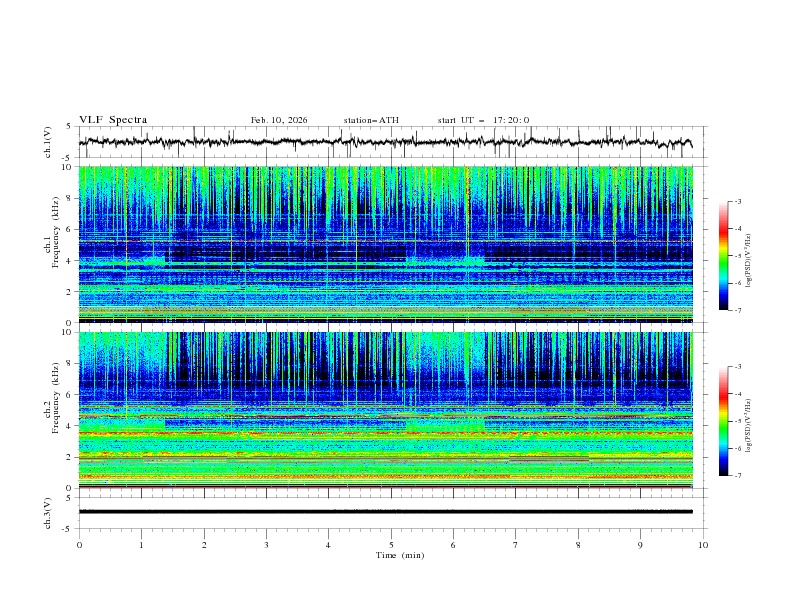The height and width of the screenshot is (612, 792).
Task: Click the "station=ATH" label
Action: coord(371,120)
